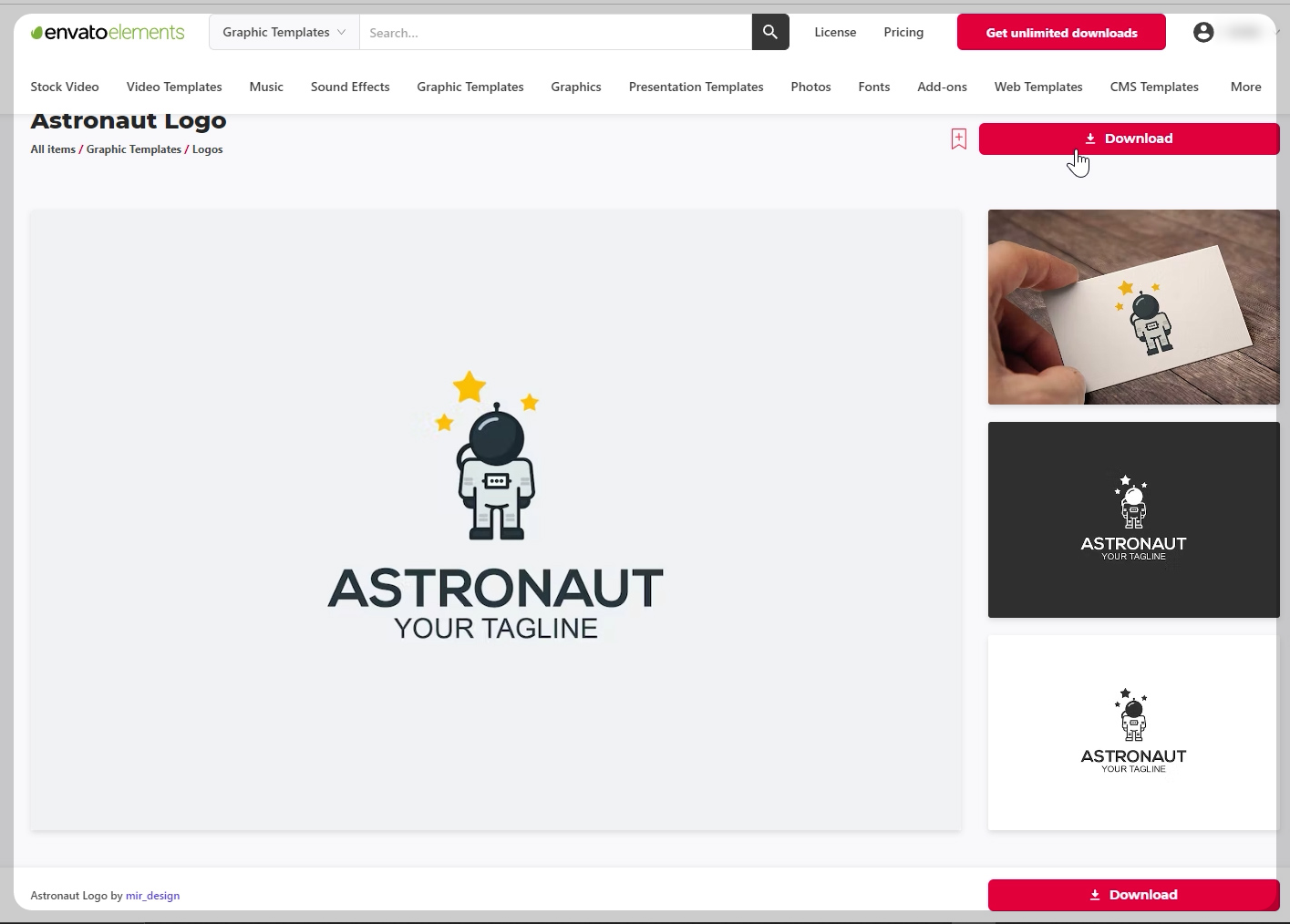1290x924 pixels.
Task: Open the Sound Effects category
Action: (350, 87)
